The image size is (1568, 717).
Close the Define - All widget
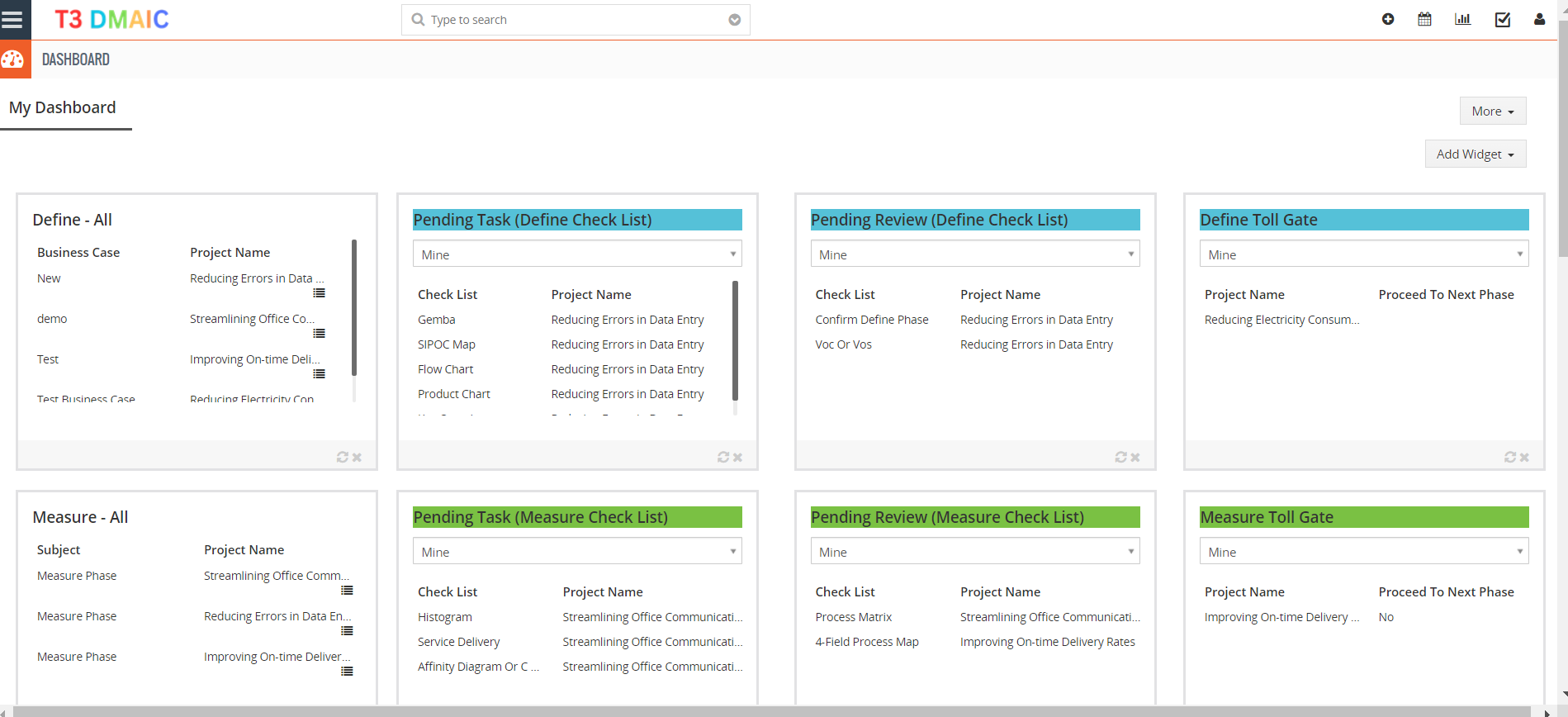357,457
